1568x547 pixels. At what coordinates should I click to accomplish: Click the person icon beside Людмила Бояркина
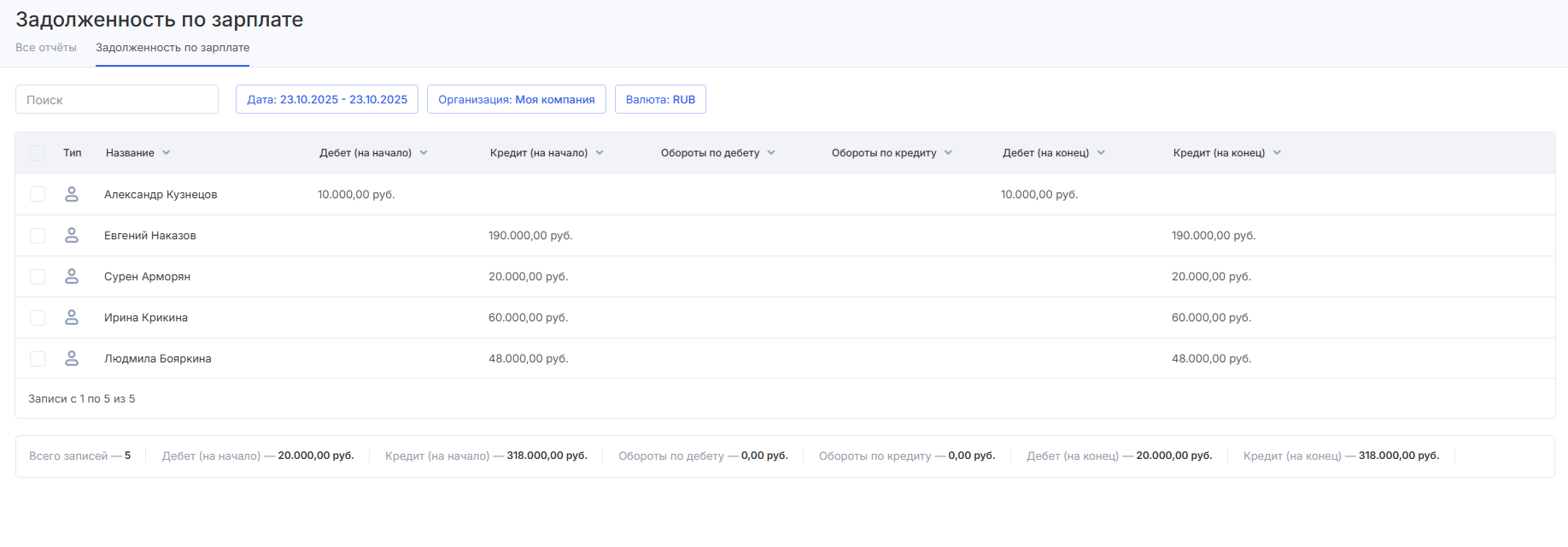[x=72, y=358]
